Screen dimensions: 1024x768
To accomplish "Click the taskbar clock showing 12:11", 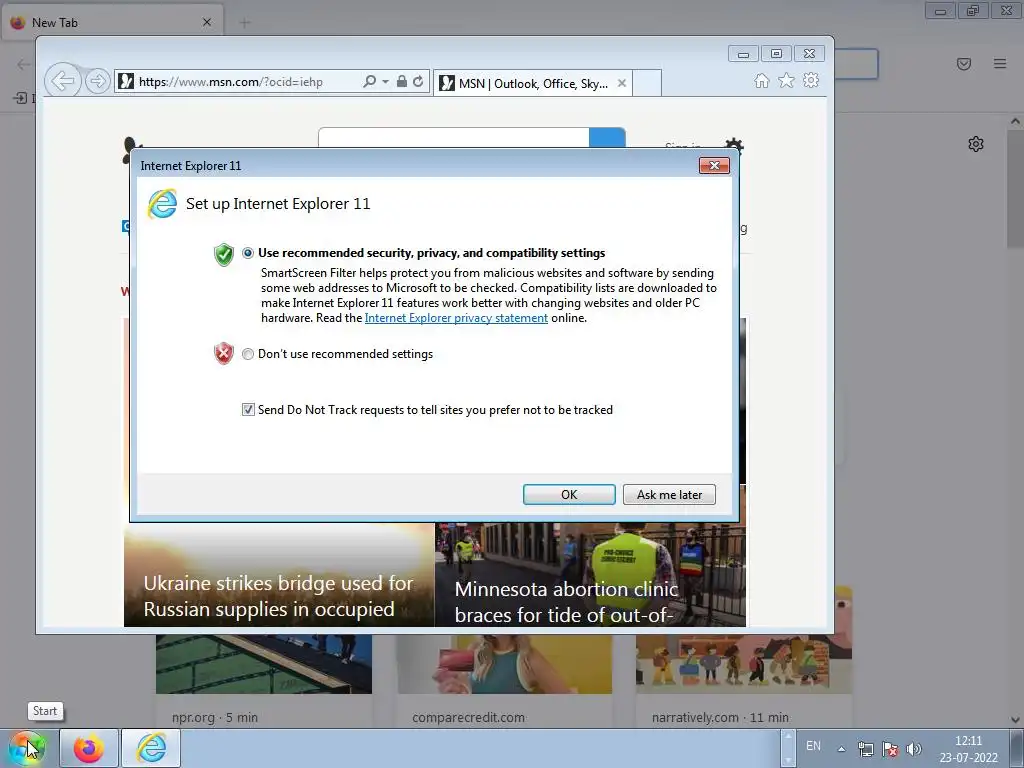I will (x=968, y=749).
